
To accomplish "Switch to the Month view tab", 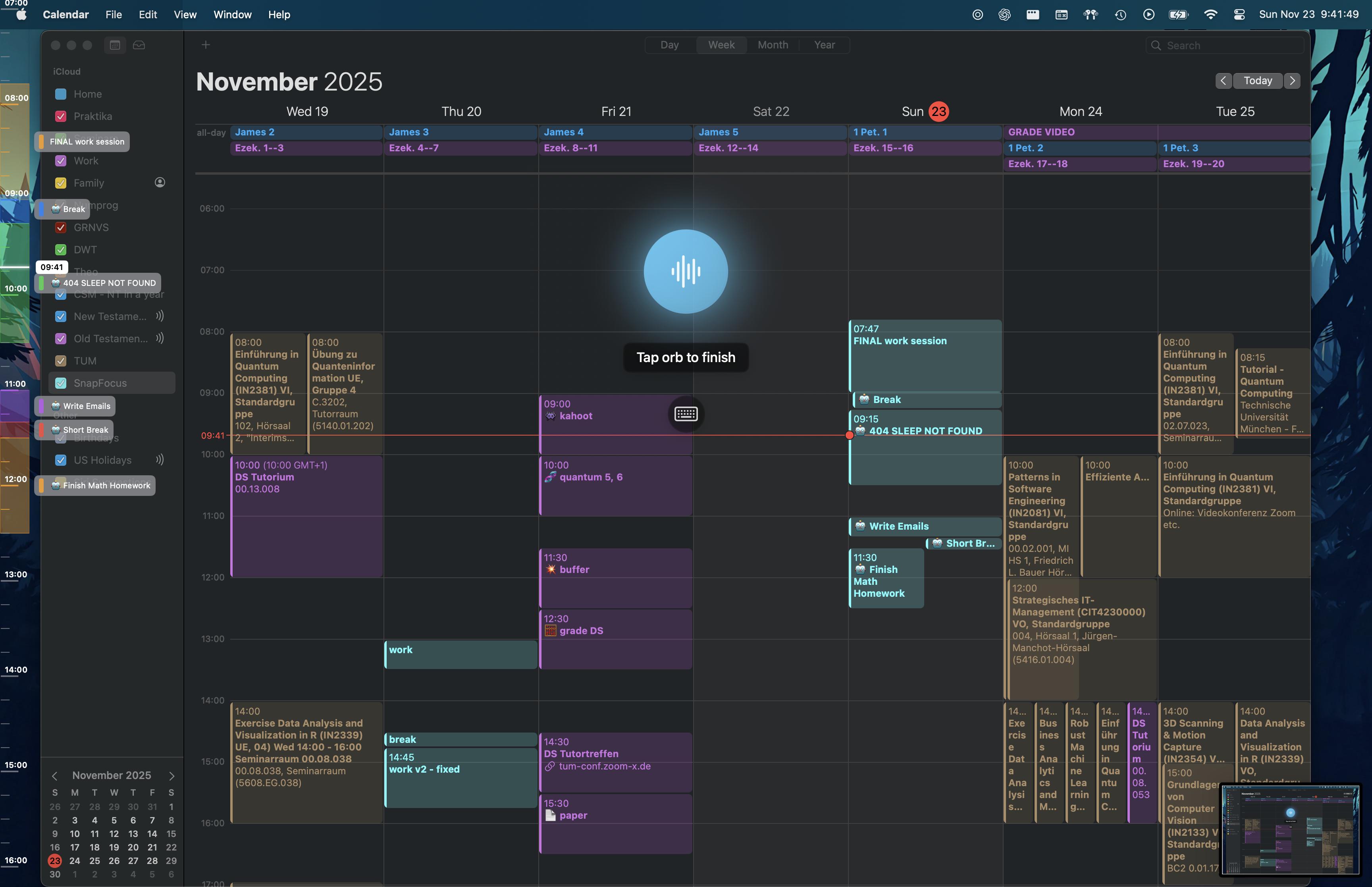I will (x=772, y=45).
